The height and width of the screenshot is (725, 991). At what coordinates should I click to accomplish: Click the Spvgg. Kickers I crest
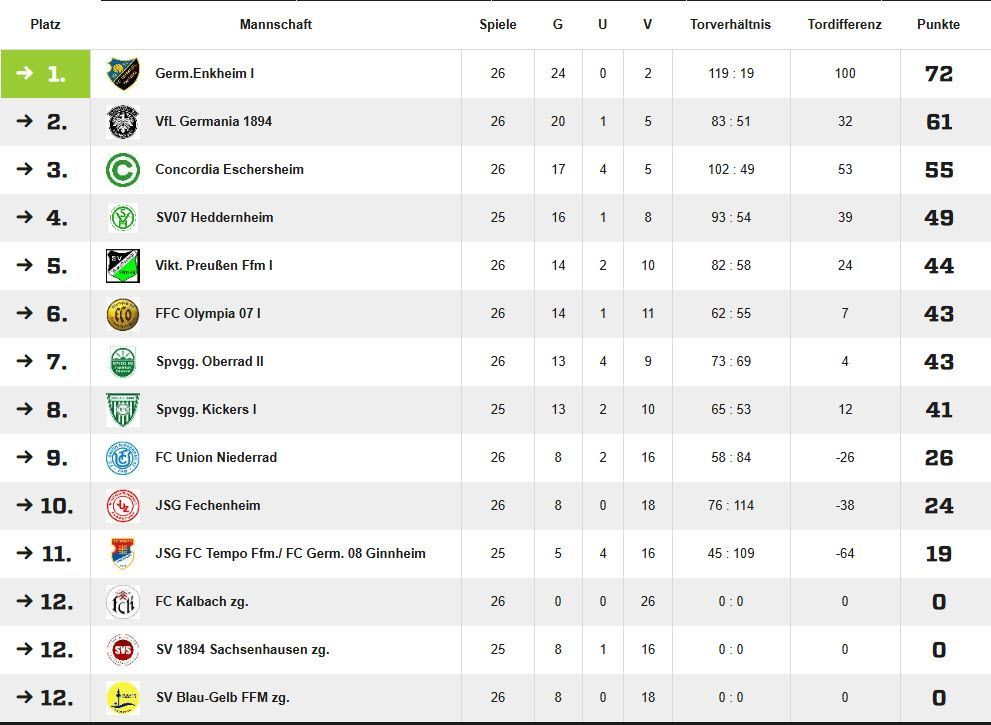pos(123,409)
